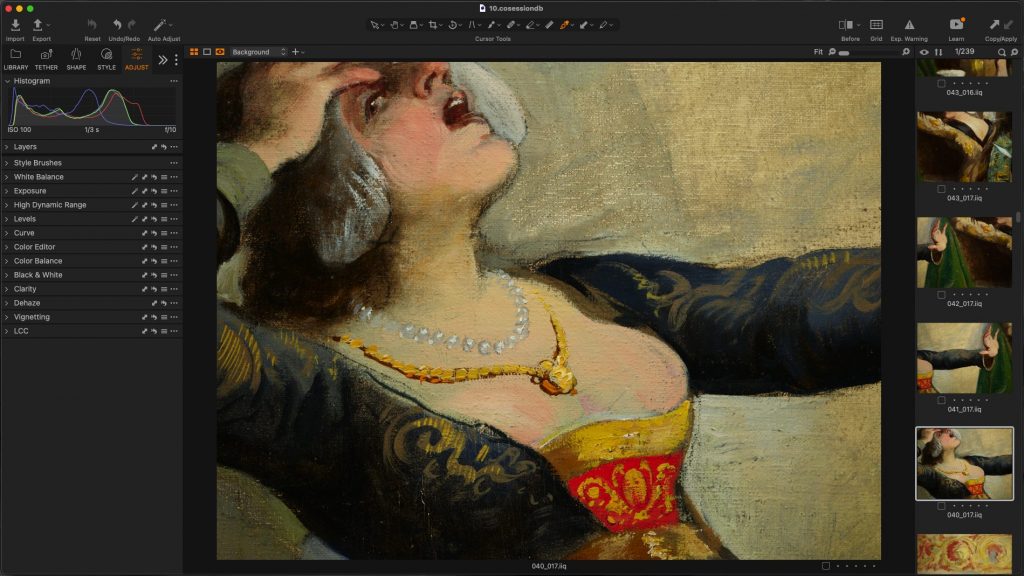Toggle Before view comparison

[846, 25]
